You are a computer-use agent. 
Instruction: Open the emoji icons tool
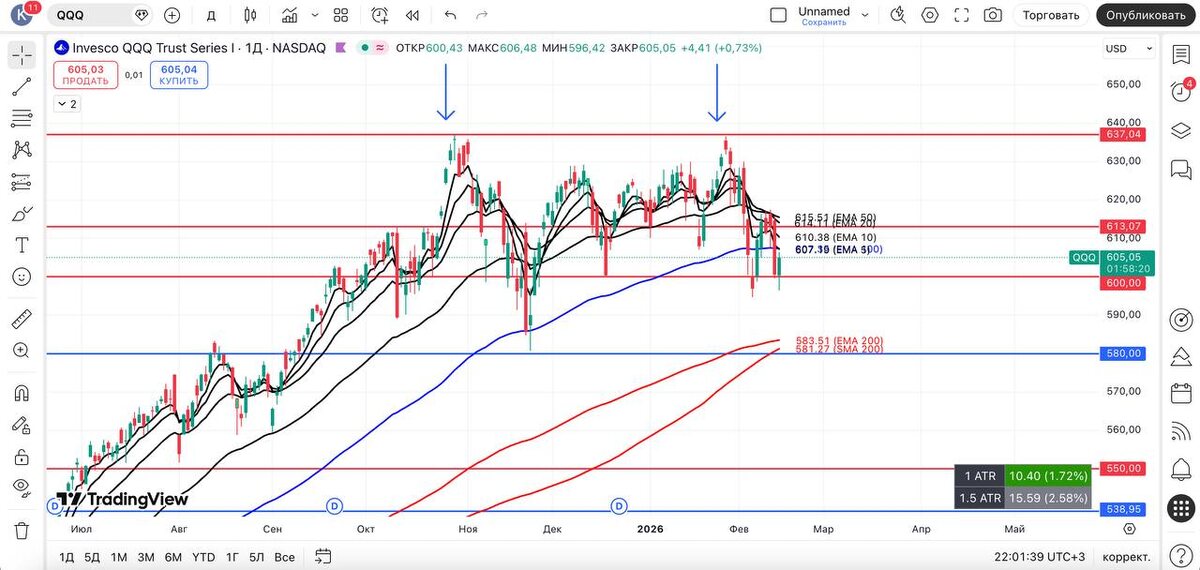tap(21, 276)
